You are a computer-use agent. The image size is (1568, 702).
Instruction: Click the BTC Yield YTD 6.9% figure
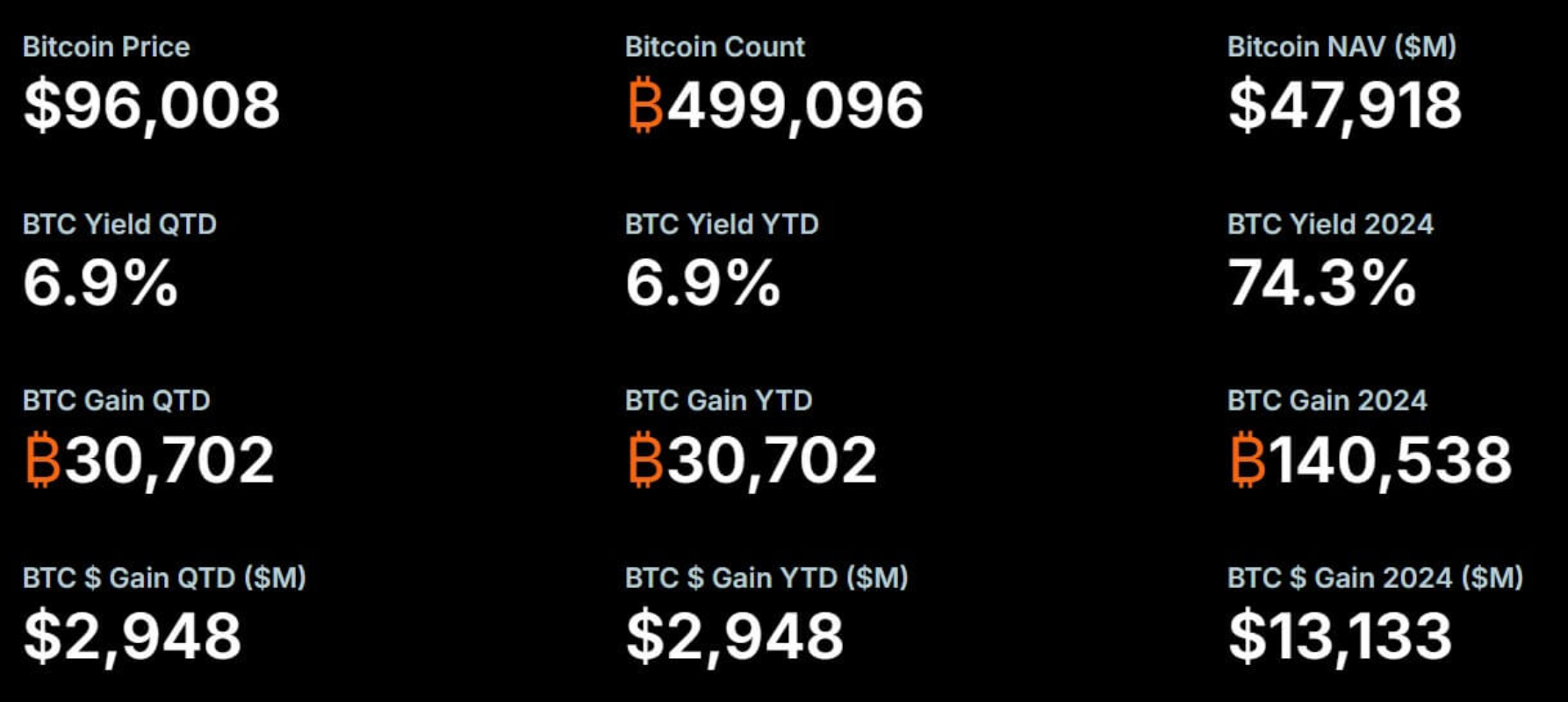[702, 283]
